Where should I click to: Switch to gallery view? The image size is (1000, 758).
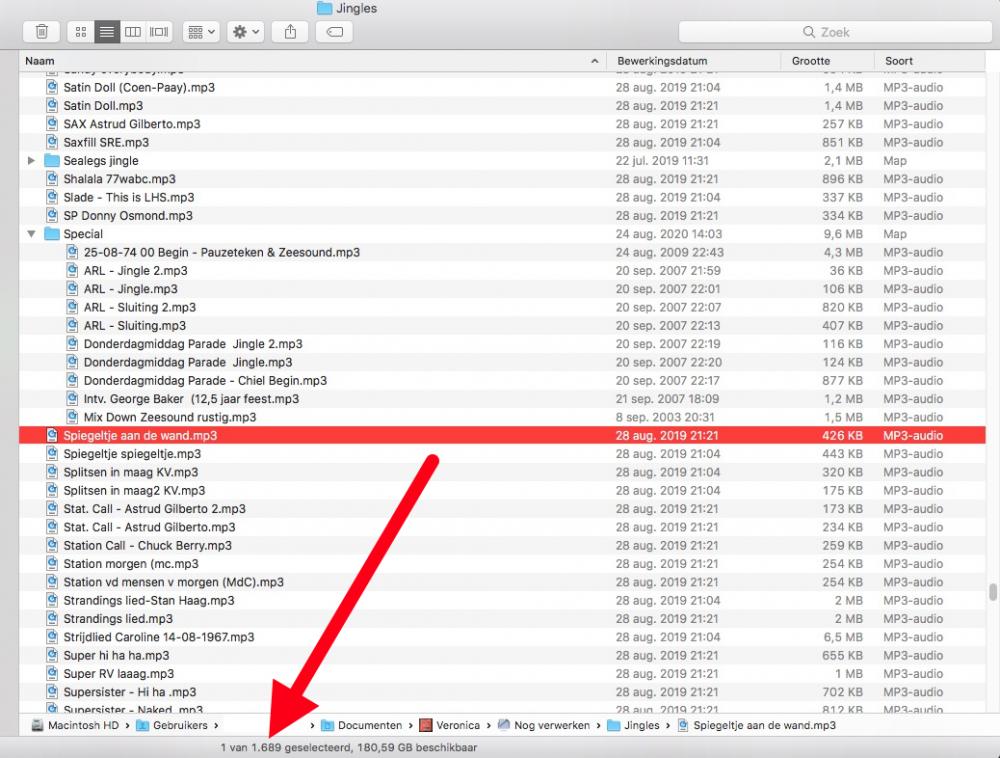click(x=157, y=31)
